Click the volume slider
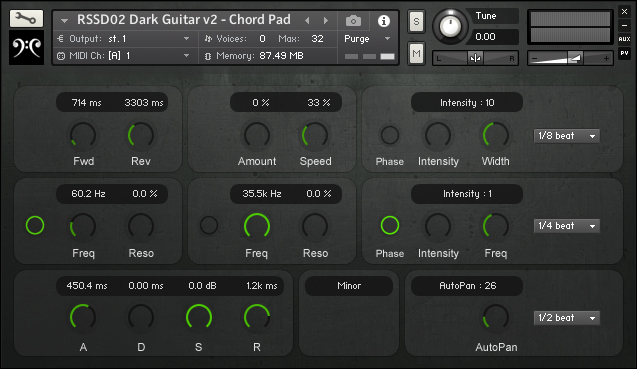Screen dimensions: 637x369 click(x=570, y=59)
